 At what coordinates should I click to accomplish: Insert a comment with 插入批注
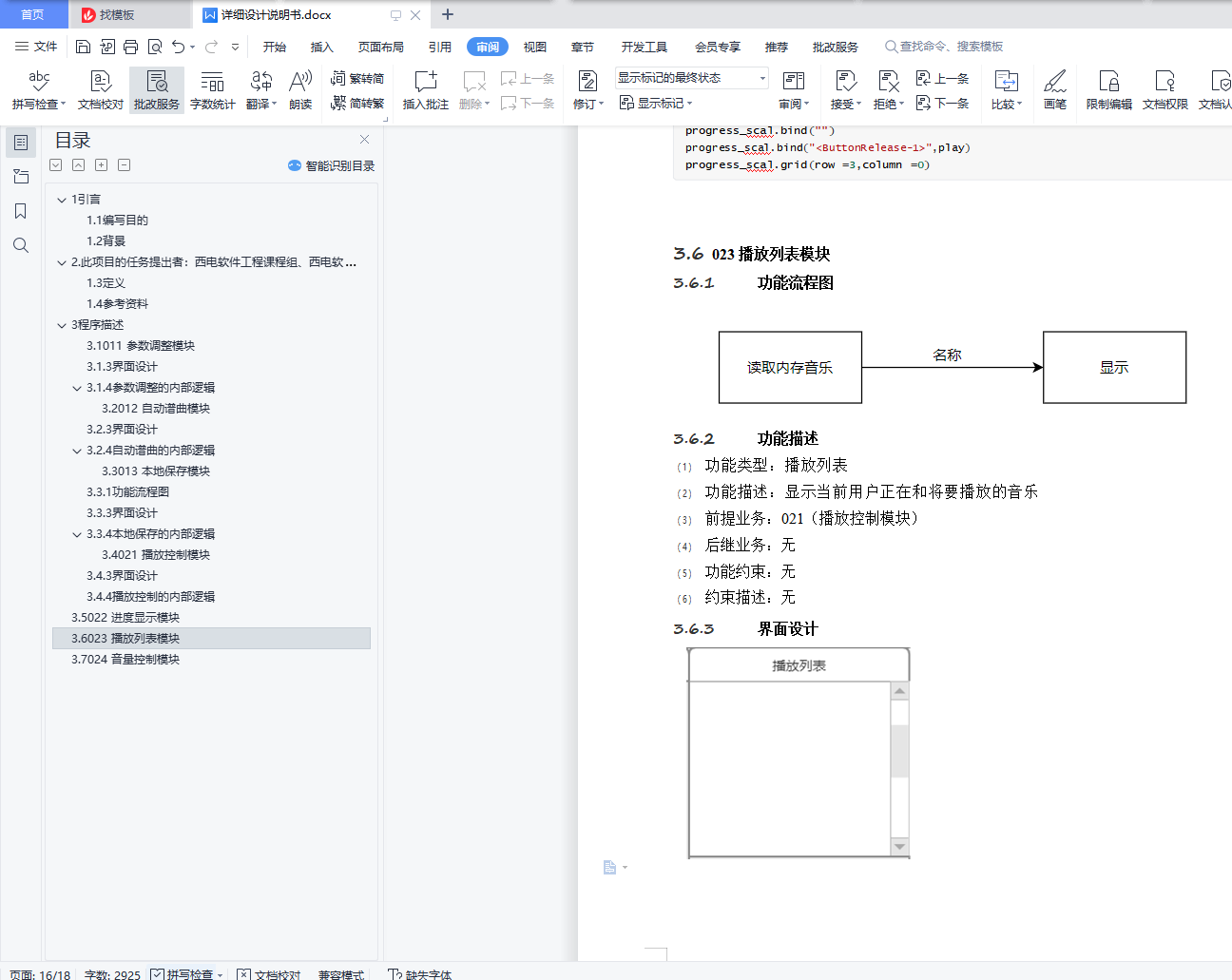tap(426, 90)
